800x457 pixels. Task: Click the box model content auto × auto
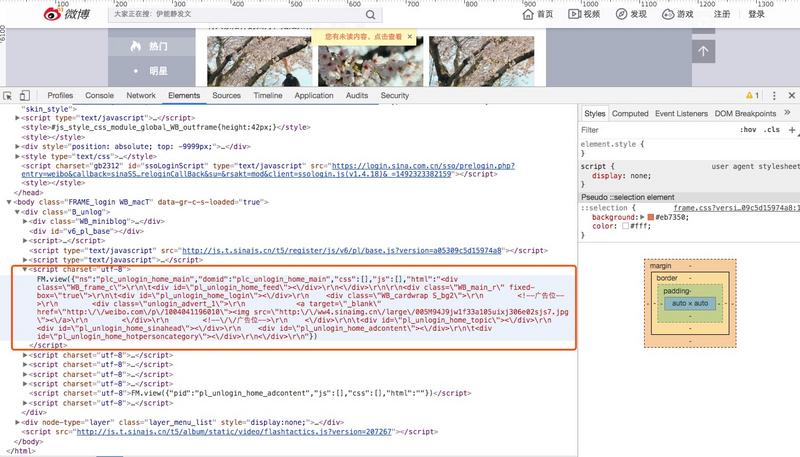point(690,303)
